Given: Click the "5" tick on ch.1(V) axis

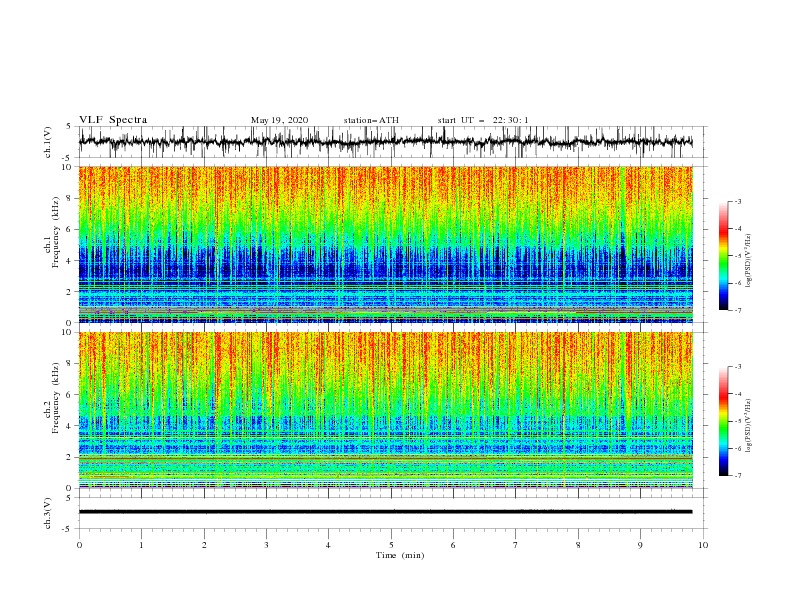Looking at the screenshot, I should click(x=70, y=126).
